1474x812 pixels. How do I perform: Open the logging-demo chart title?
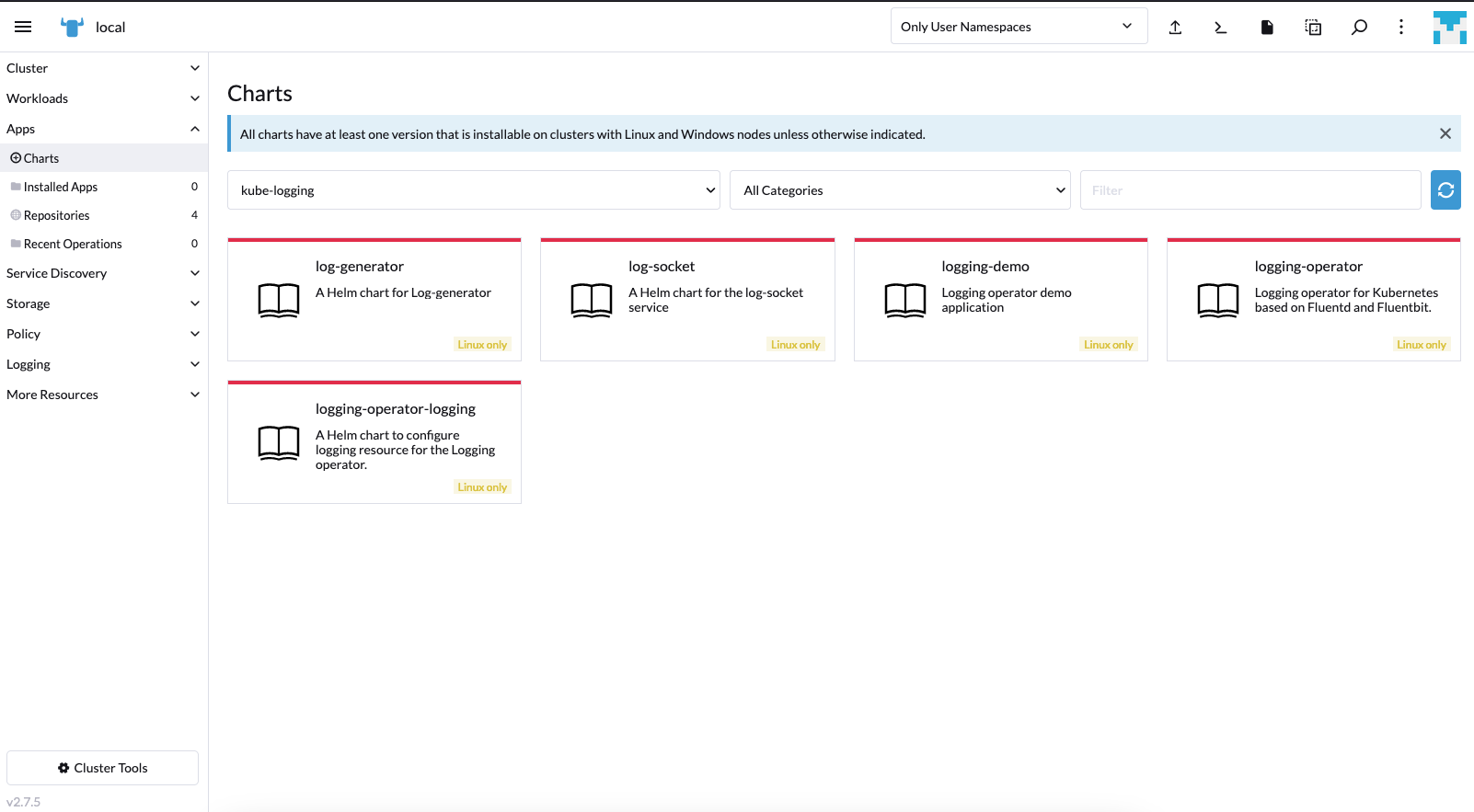(x=985, y=267)
